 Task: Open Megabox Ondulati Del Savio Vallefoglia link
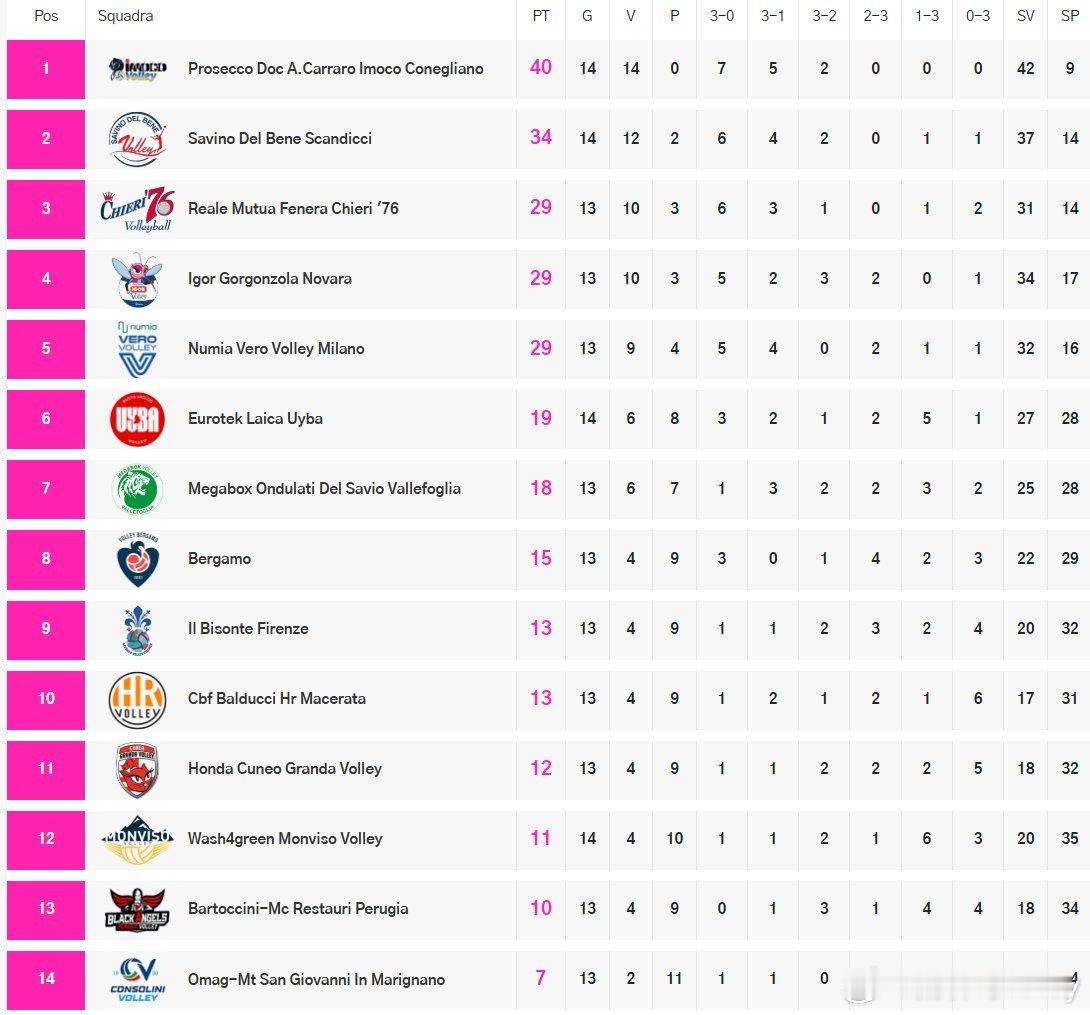click(x=324, y=489)
